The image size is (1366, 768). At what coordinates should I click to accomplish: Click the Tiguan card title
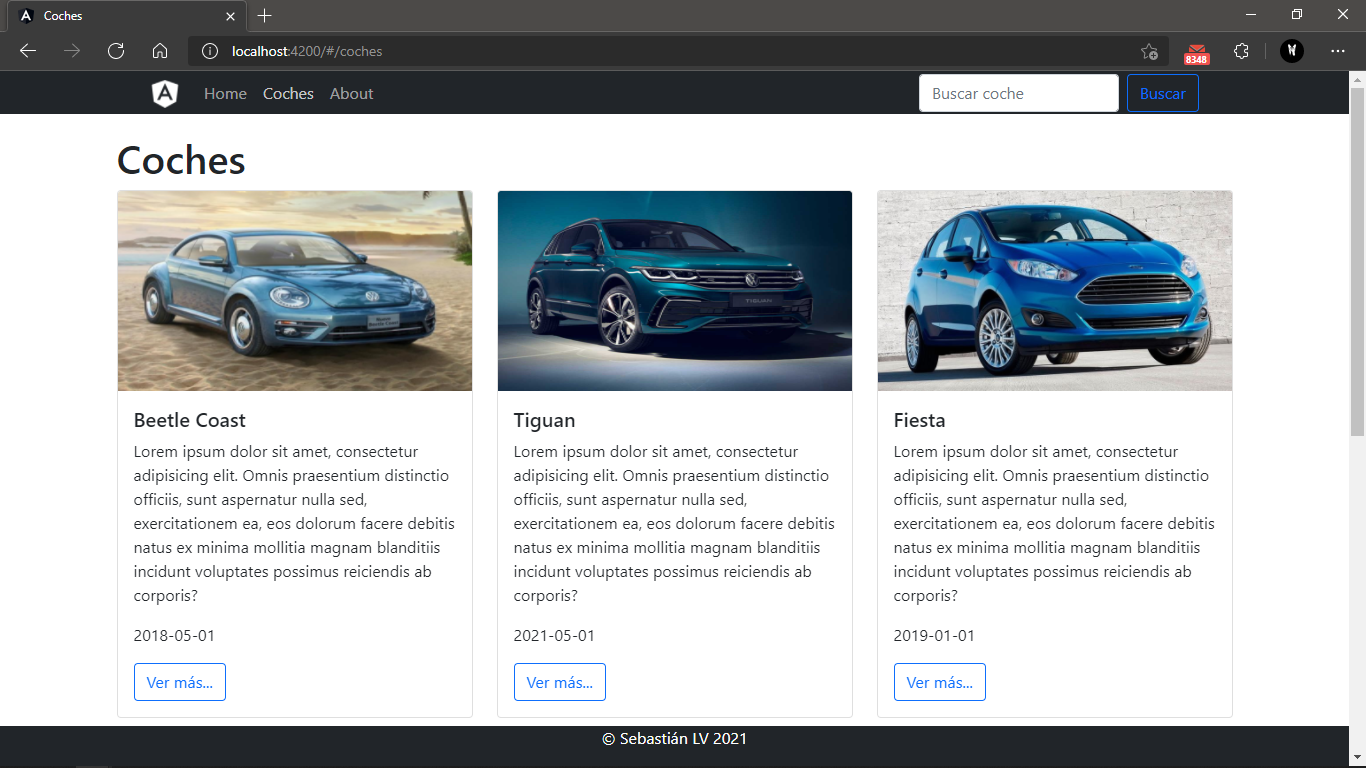[545, 420]
